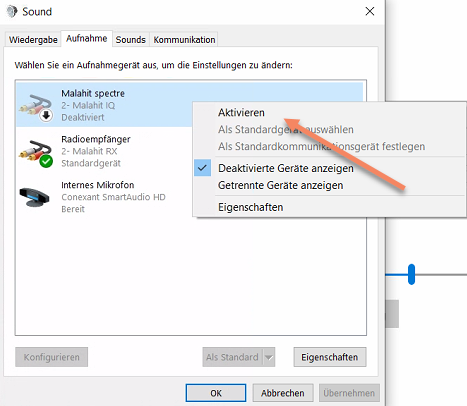The height and width of the screenshot is (406, 467).
Task: Click the OK button
Action: click(x=216, y=393)
